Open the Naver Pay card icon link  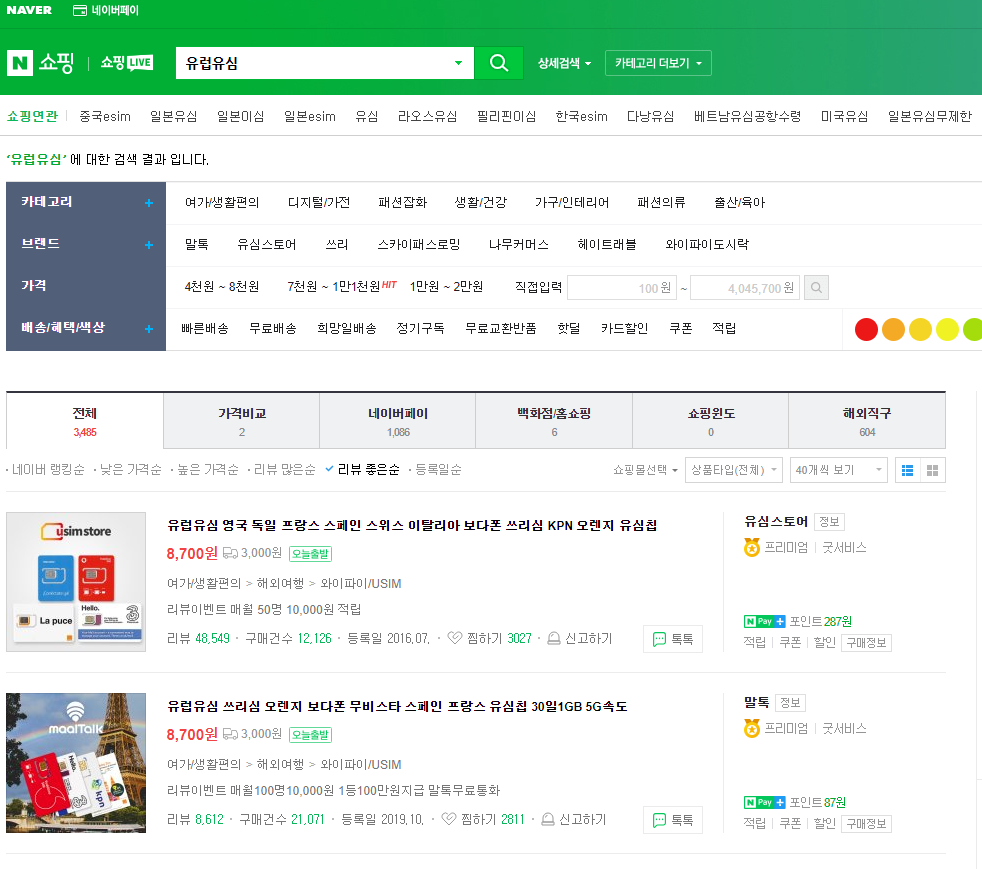80,11
